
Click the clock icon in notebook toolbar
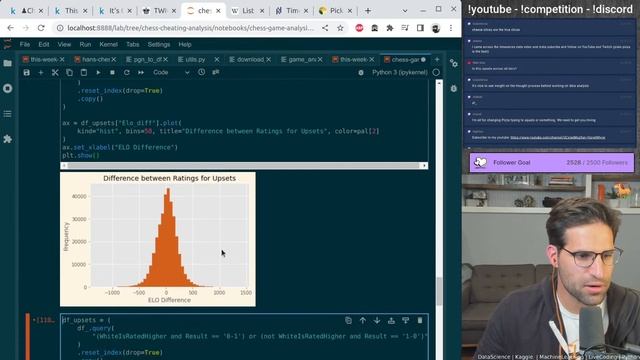(x=202, y=72)
